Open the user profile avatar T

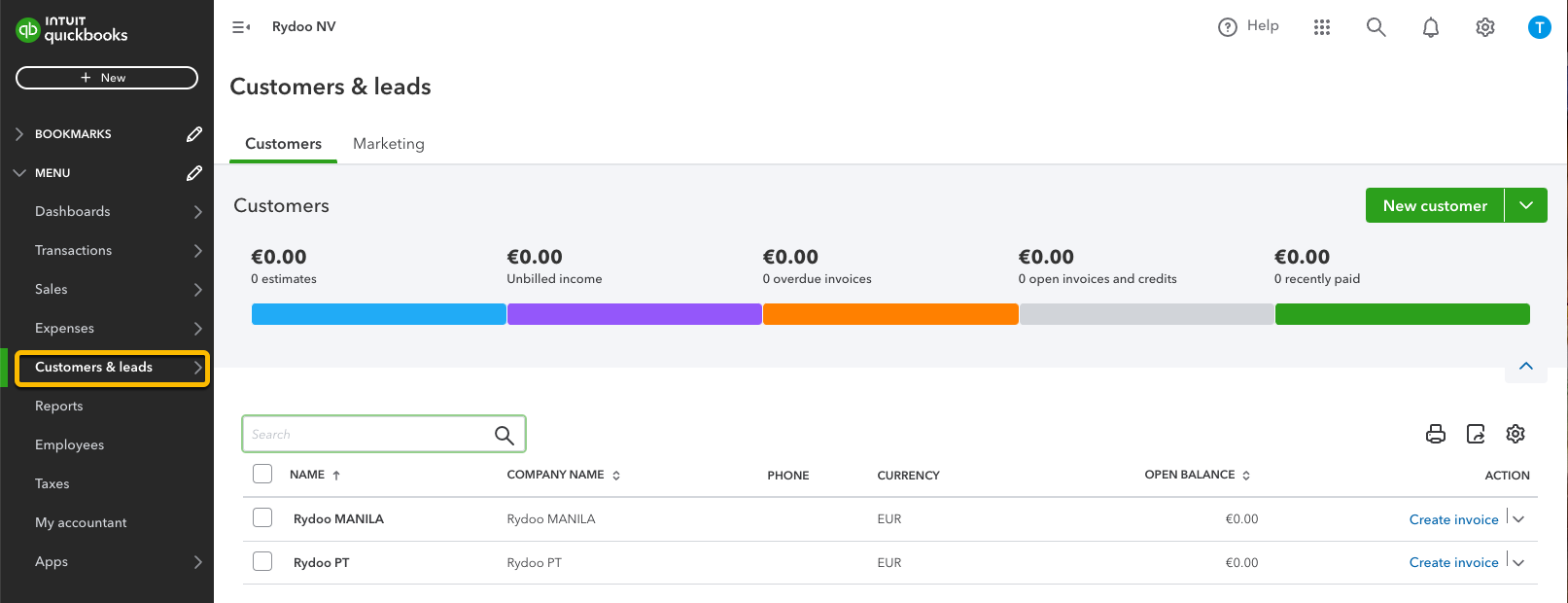1540,27
